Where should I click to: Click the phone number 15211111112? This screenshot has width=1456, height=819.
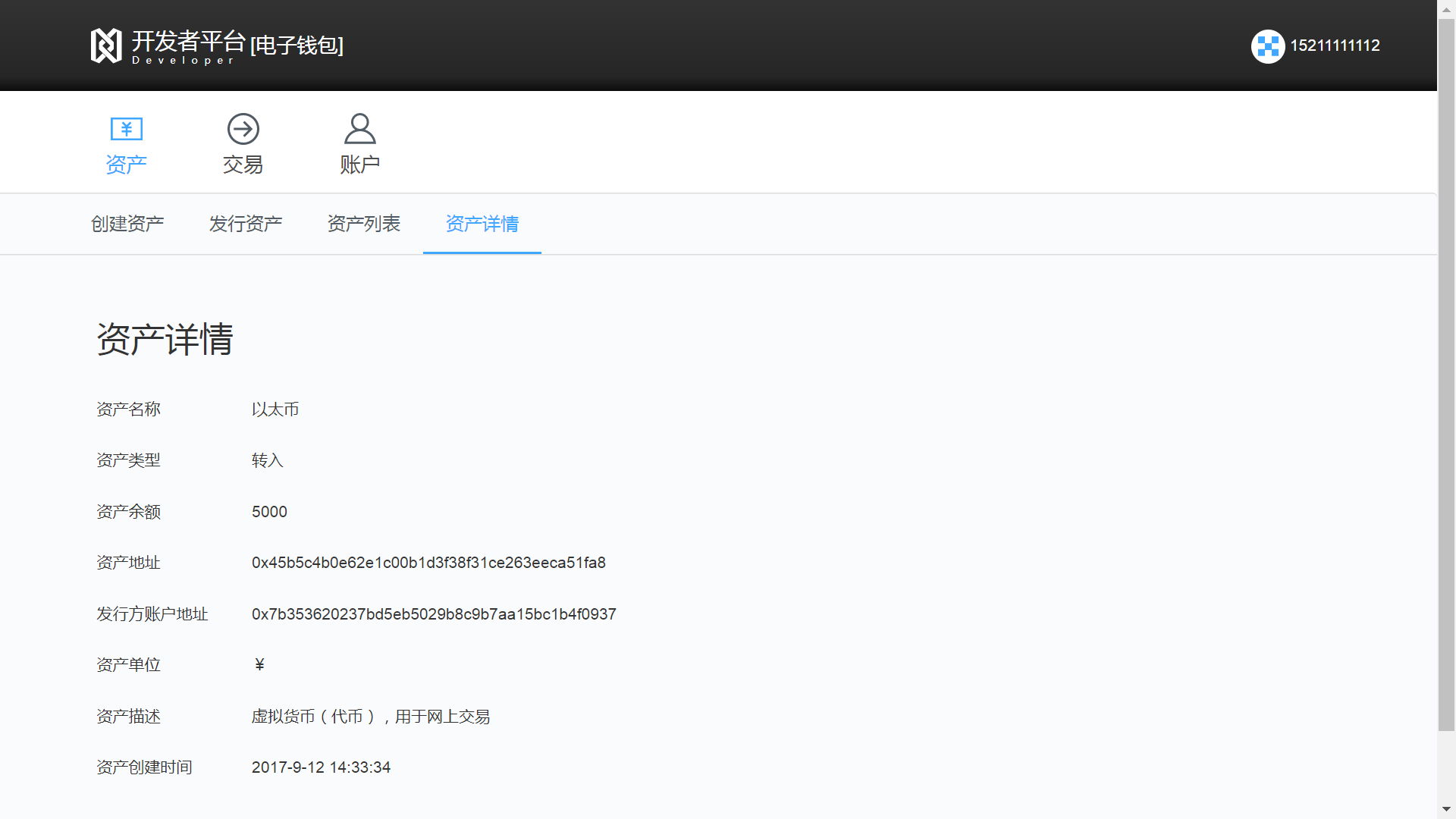pyautogui.click(x=1335, y=45)
